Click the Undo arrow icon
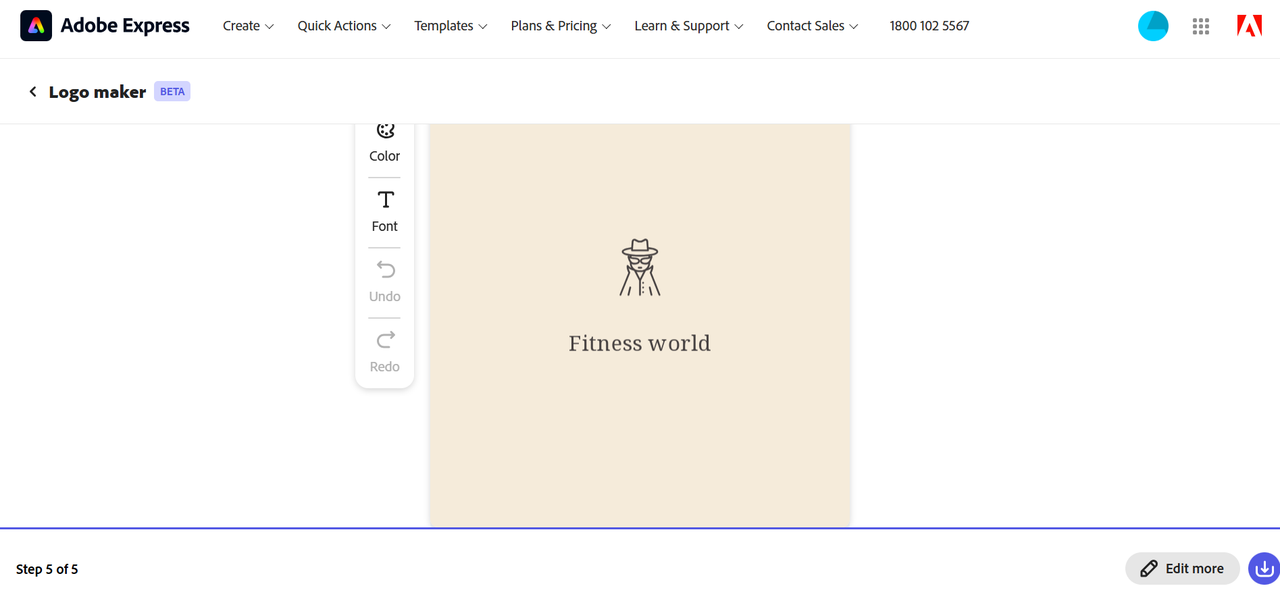This screenshot has height=607, width=1280. point(385,269)
